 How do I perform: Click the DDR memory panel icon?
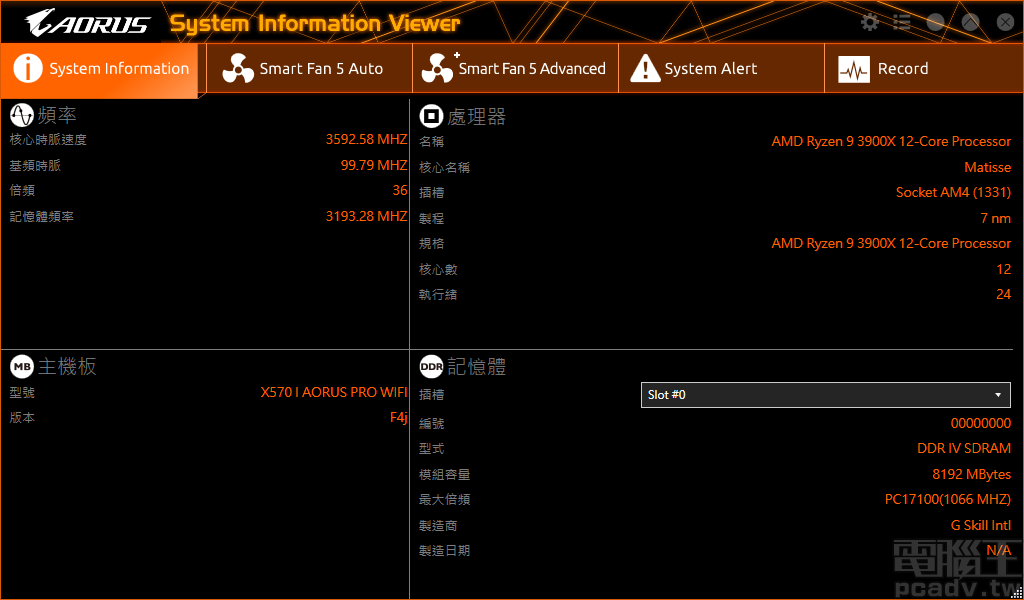click(431, 366)
